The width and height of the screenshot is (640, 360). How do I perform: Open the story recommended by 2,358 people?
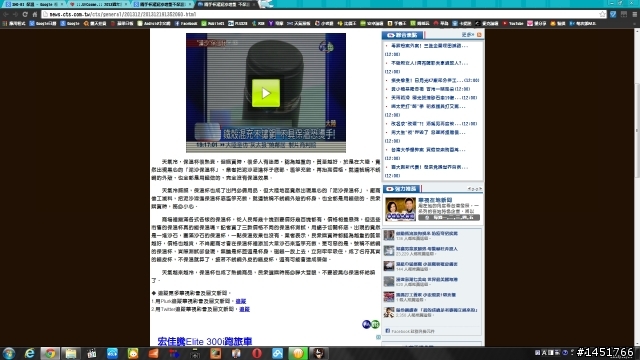[436, 310]
